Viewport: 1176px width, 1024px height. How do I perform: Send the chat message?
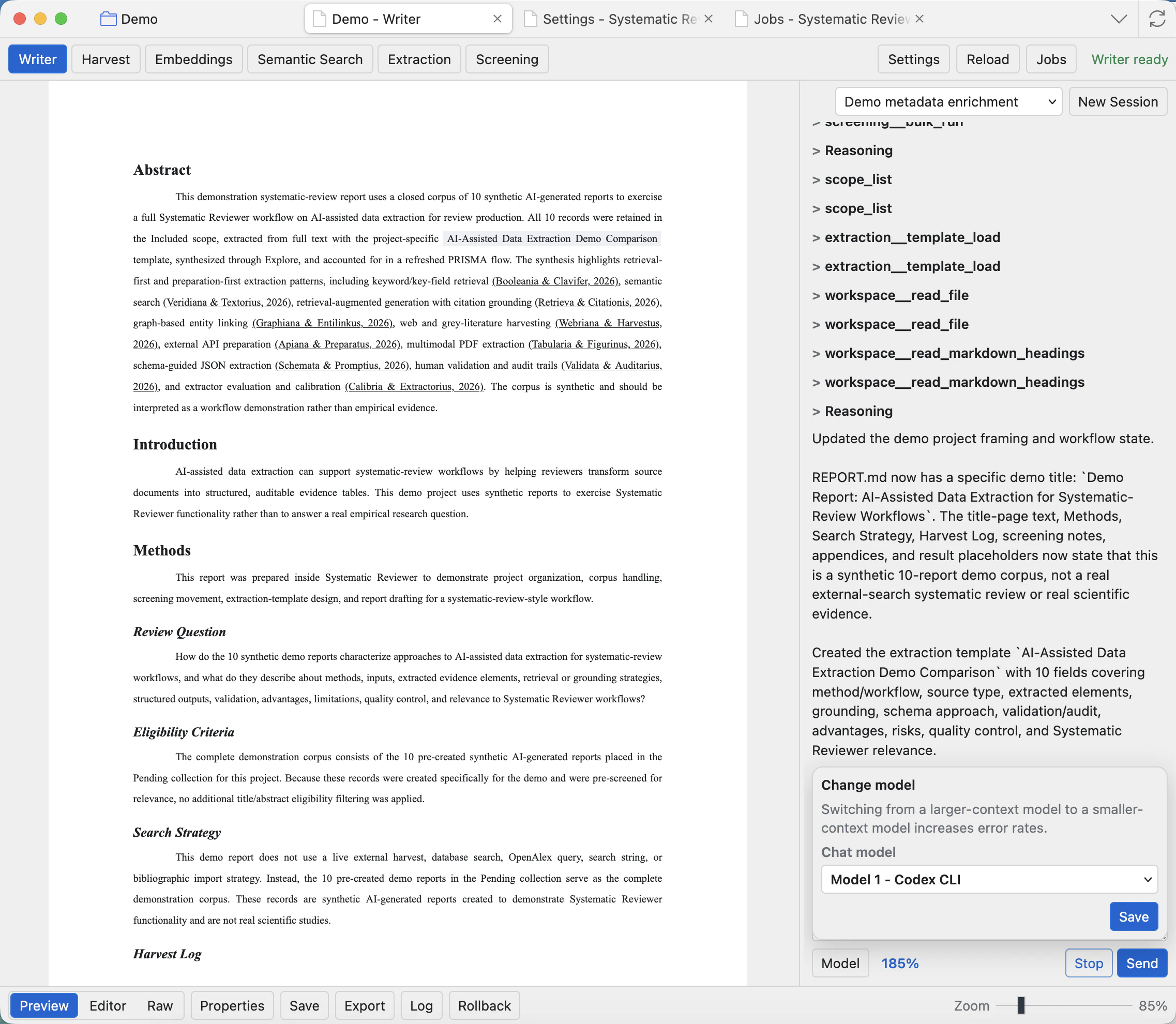1142,963
